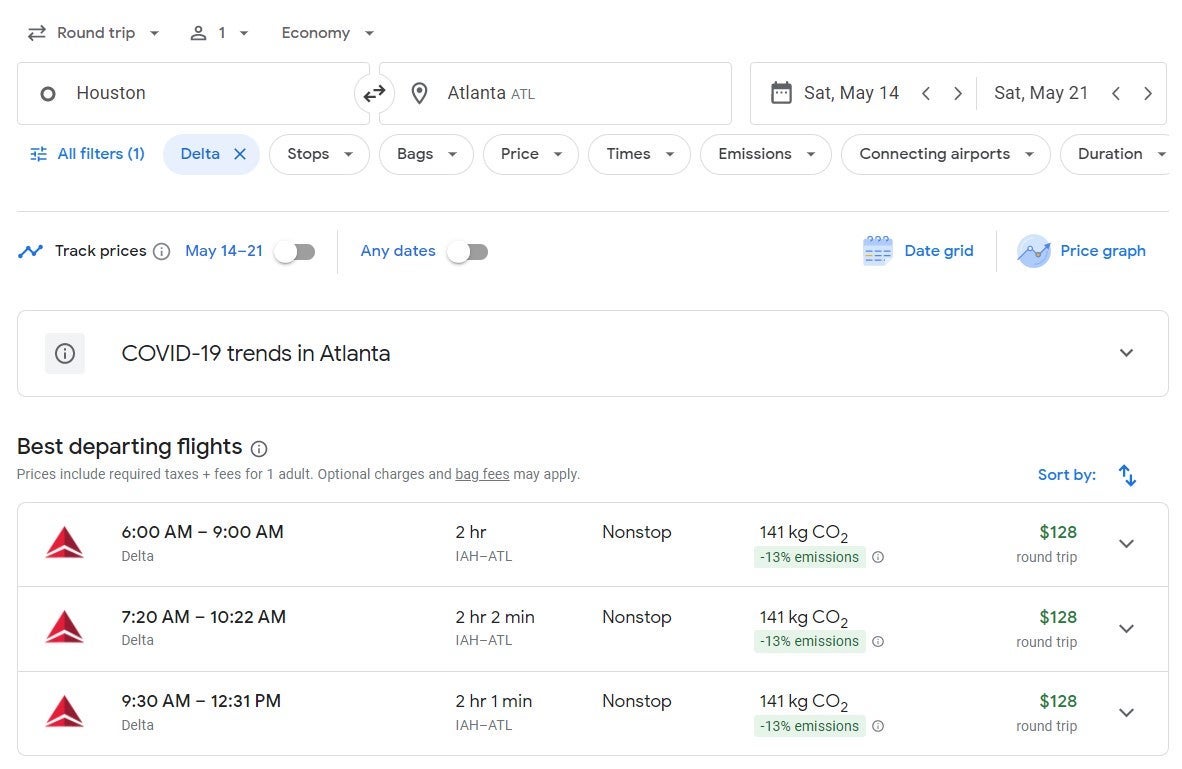Remove the Delta airline filter
The height and width of the screenshot is (769, 1182).
tap(240, 154)
